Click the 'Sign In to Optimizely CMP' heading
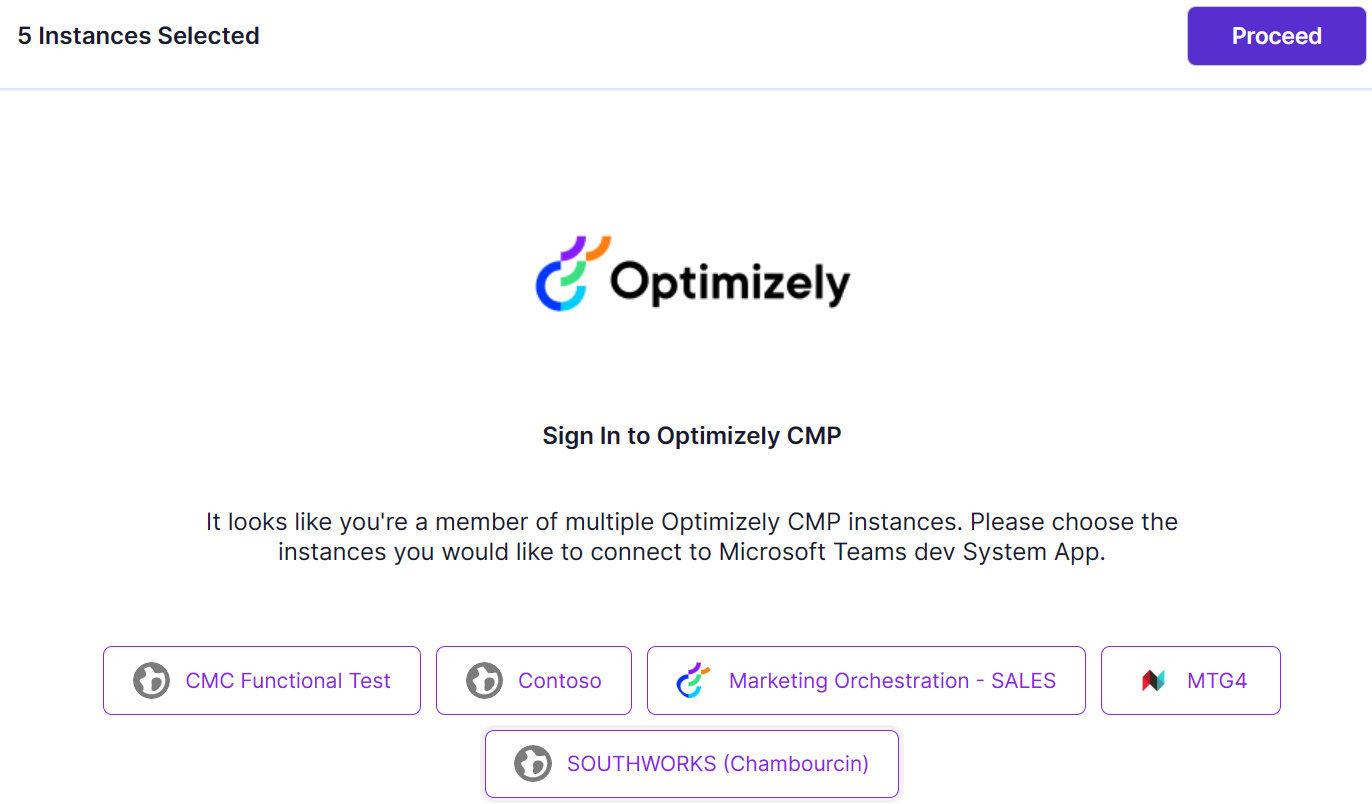Image resolution: width=1372 pixels, height=804 pixels. tap(692, 436)
